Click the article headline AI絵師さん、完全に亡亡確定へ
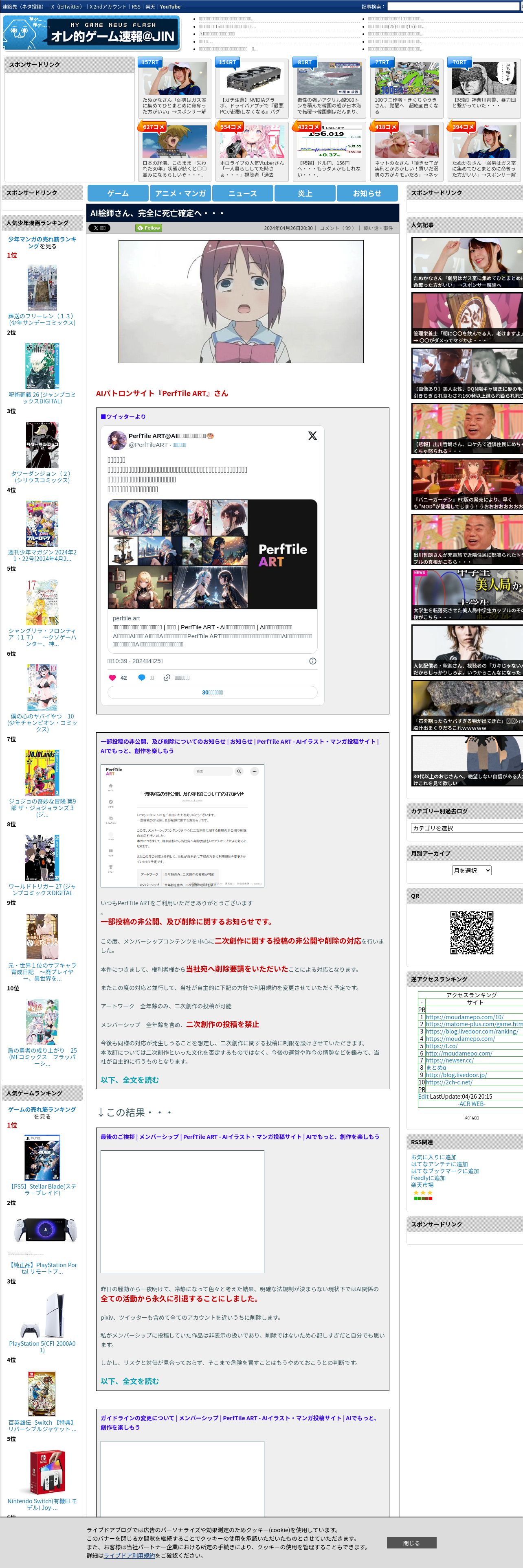This screenshot has width=523, height=1568. pyautogui.click(x=157, y=213)
